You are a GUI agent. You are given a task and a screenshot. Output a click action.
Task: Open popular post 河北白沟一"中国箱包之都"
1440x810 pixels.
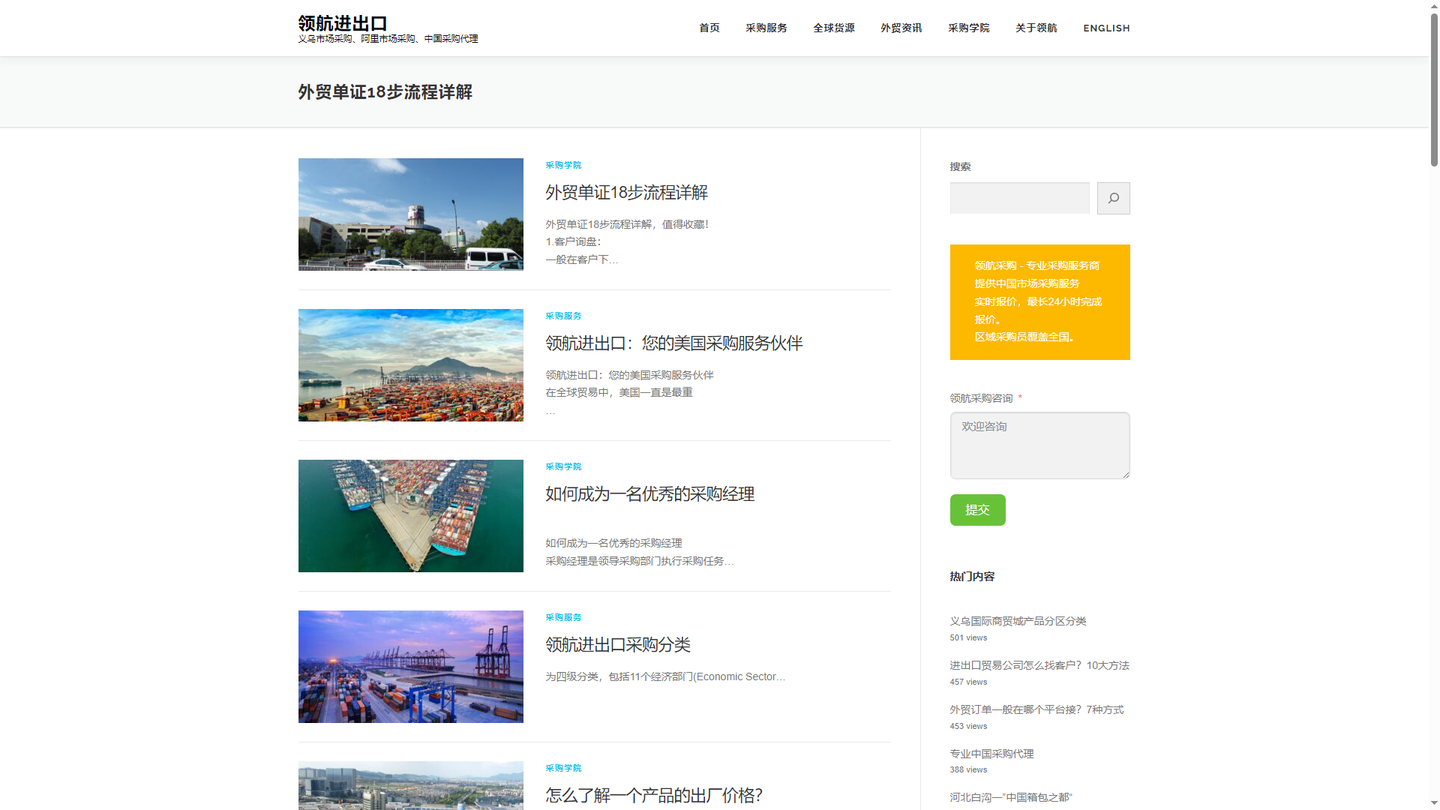click(x=1011, y=797)
